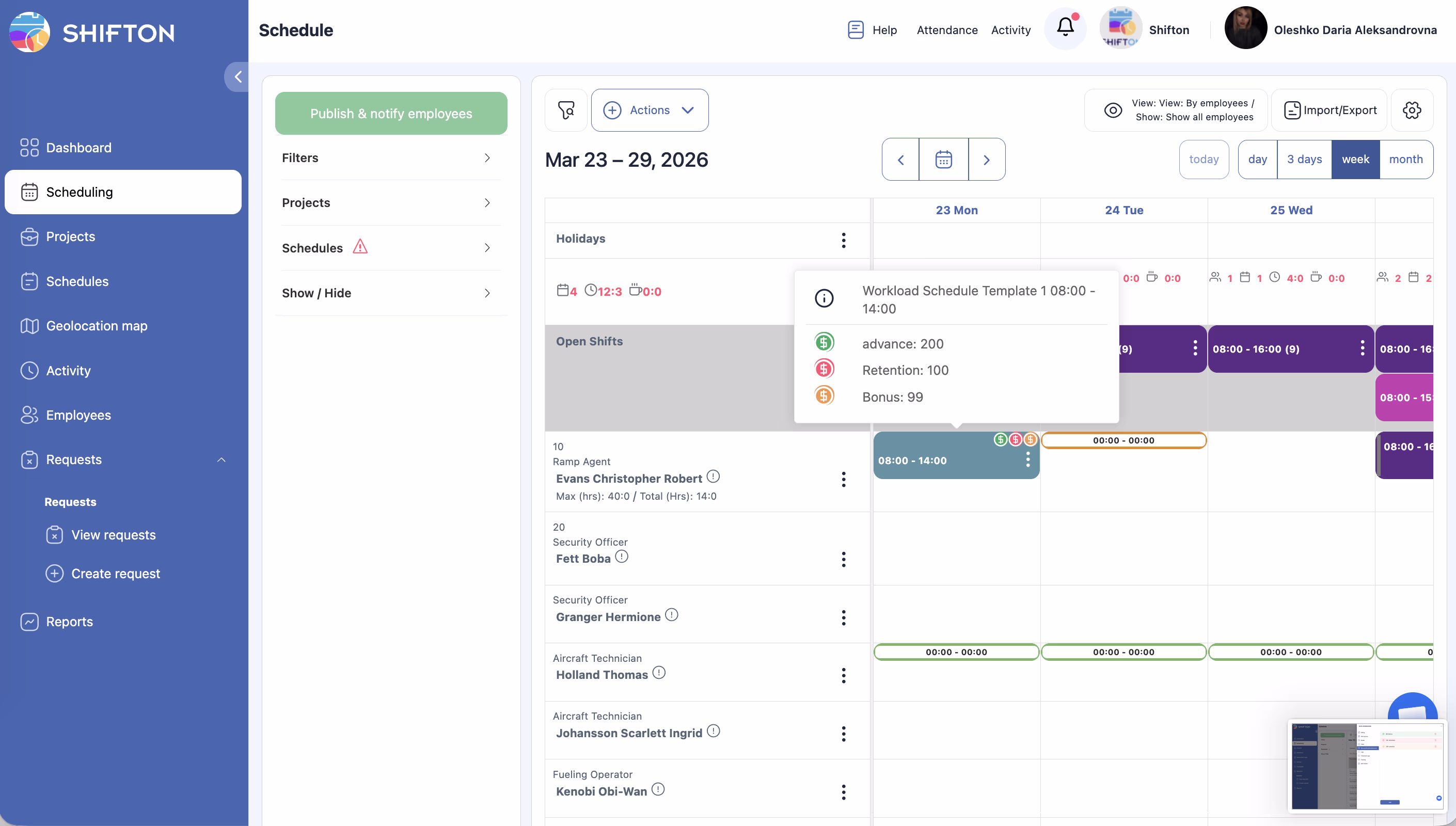Click the notification bell icon

pyautogui.click(x=1065, y=28)
